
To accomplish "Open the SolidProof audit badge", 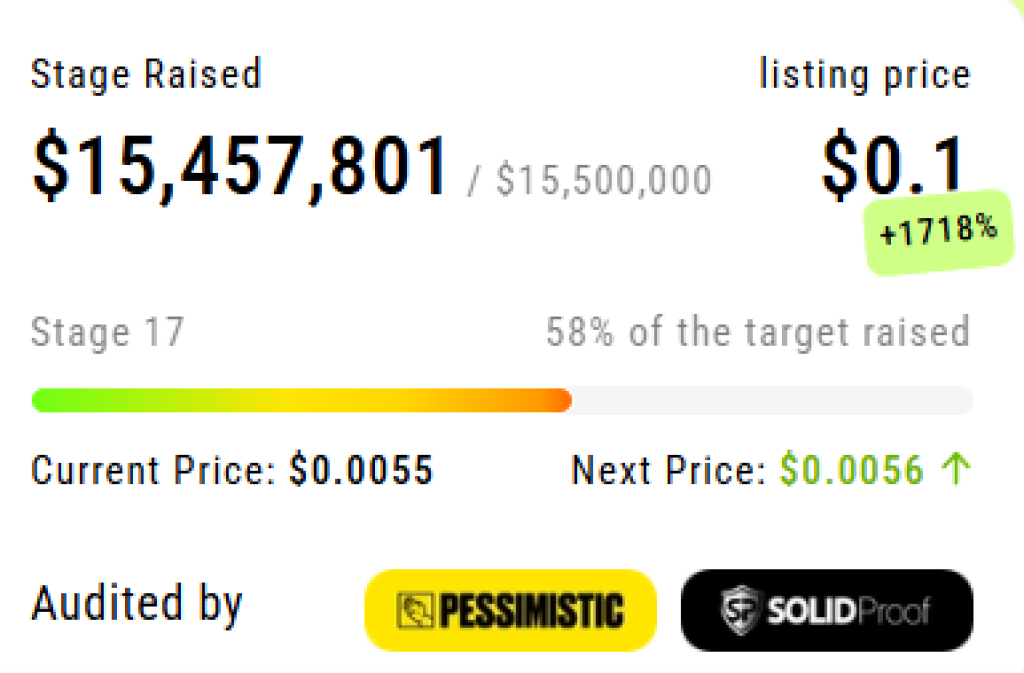I will click(x=826, y=609).
